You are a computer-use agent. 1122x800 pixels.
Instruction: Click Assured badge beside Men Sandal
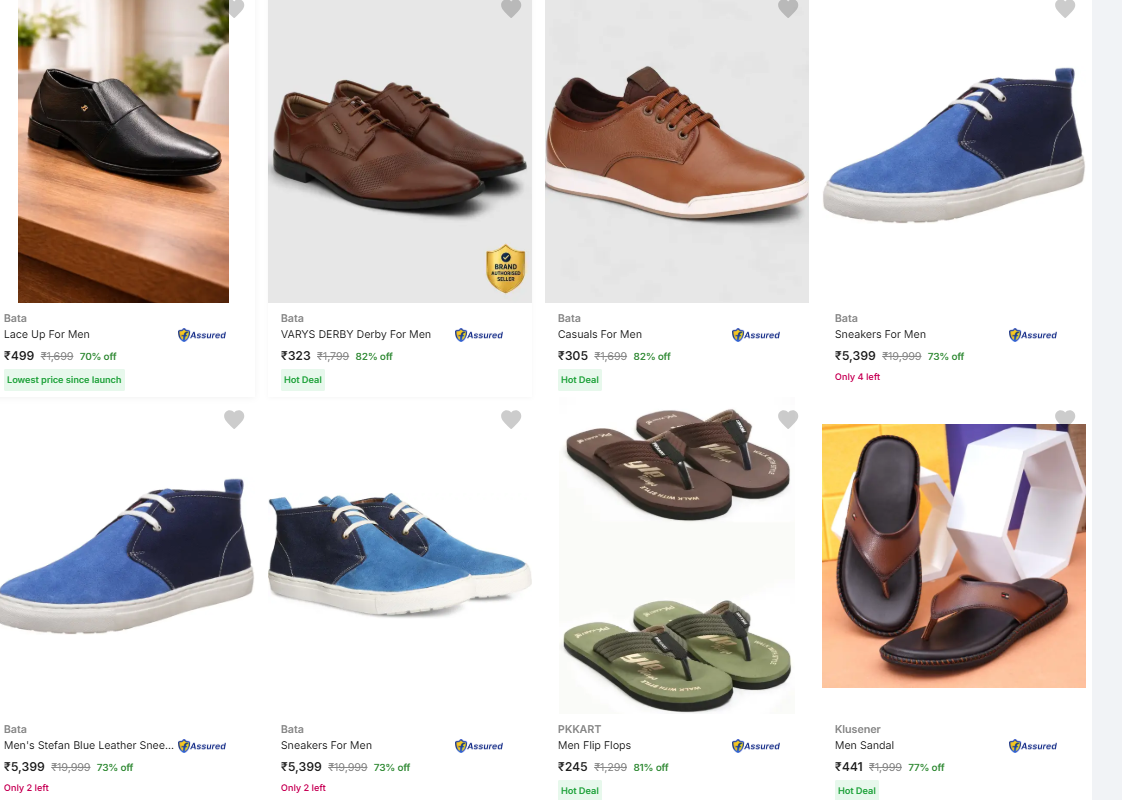1033,746
